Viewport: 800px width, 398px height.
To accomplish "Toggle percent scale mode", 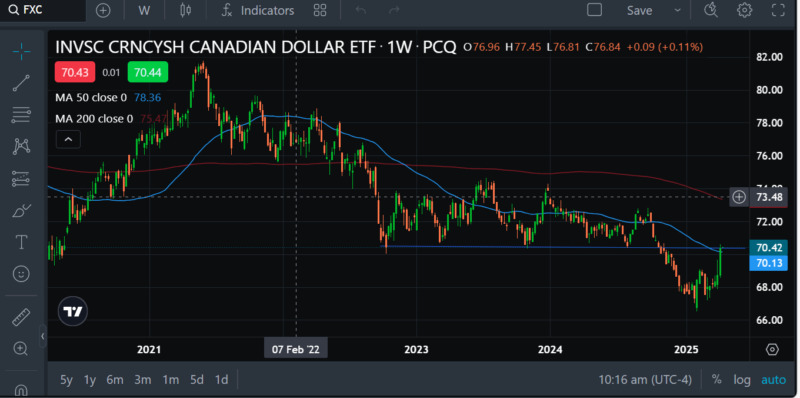I will pos(716,380).
